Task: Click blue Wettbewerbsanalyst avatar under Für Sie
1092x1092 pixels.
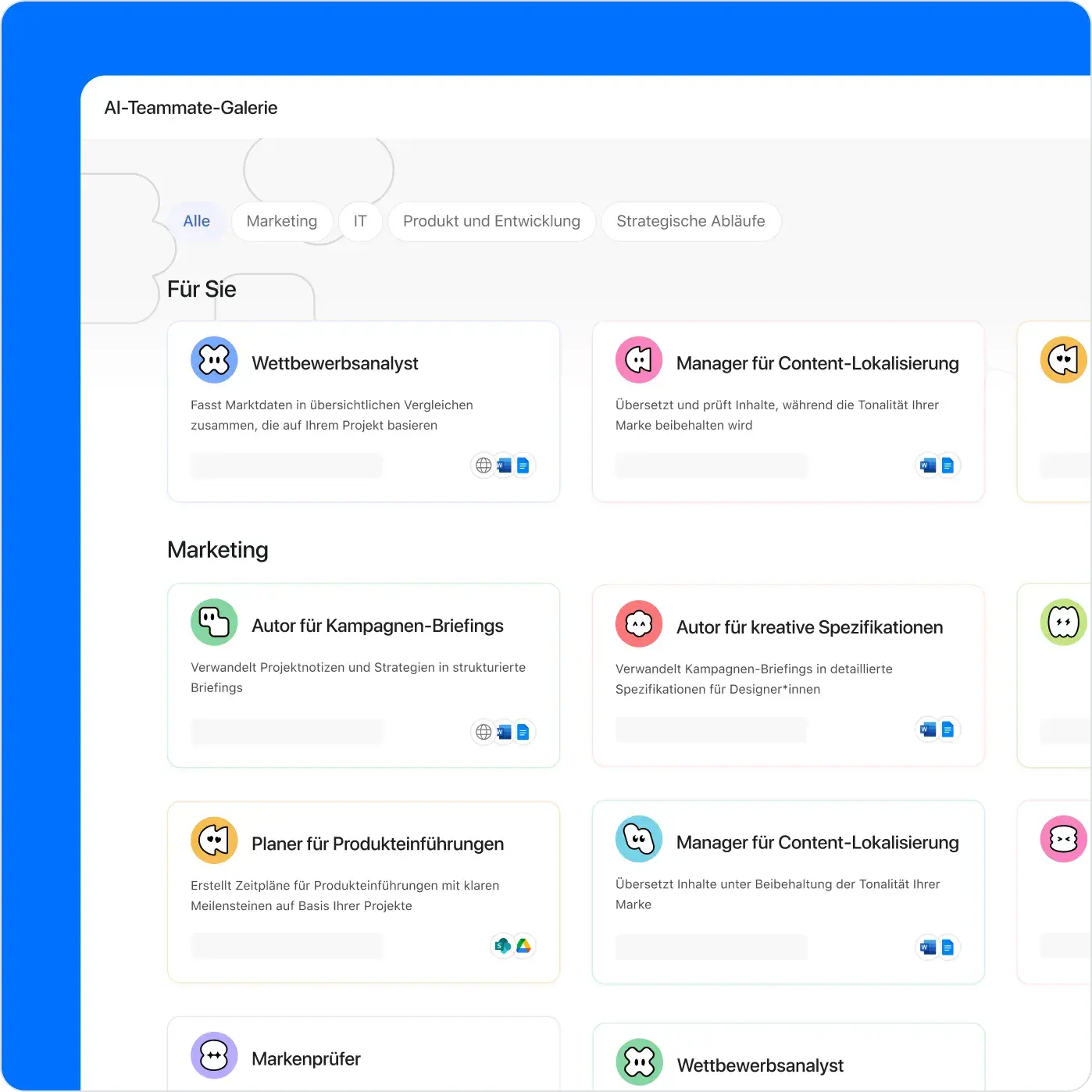Action: (214, 360)
